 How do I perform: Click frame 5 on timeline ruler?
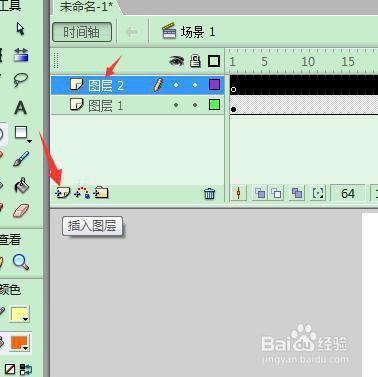point(264,62)
